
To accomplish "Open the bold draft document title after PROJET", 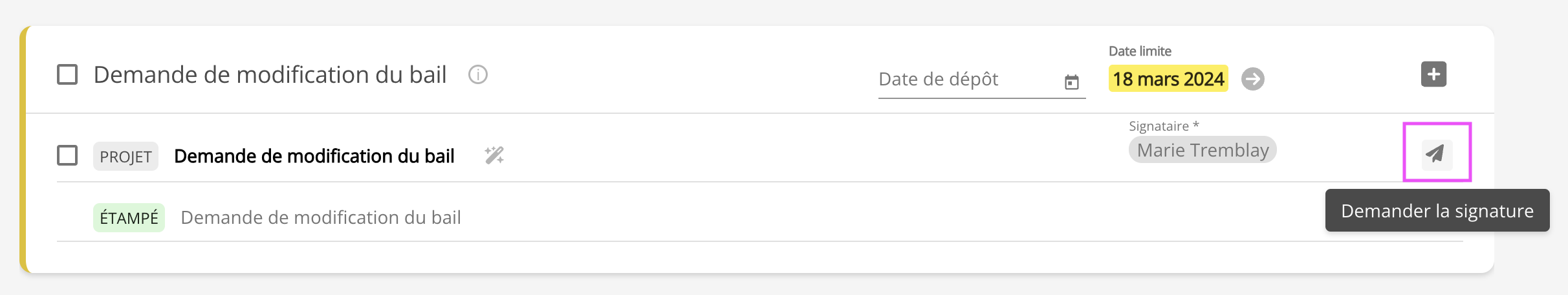I will 314,156.
